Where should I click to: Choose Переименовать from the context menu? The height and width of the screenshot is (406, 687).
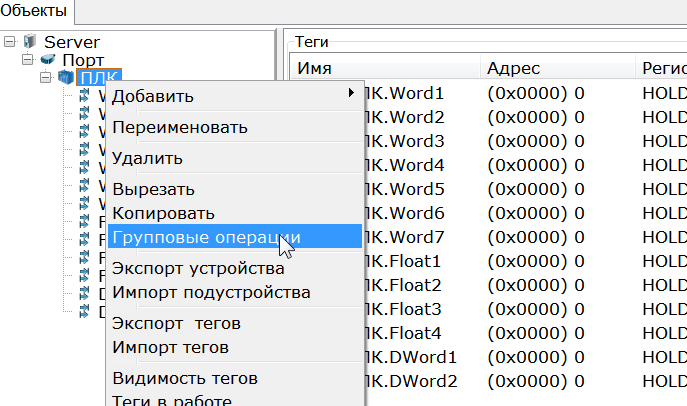coord(180,127)
